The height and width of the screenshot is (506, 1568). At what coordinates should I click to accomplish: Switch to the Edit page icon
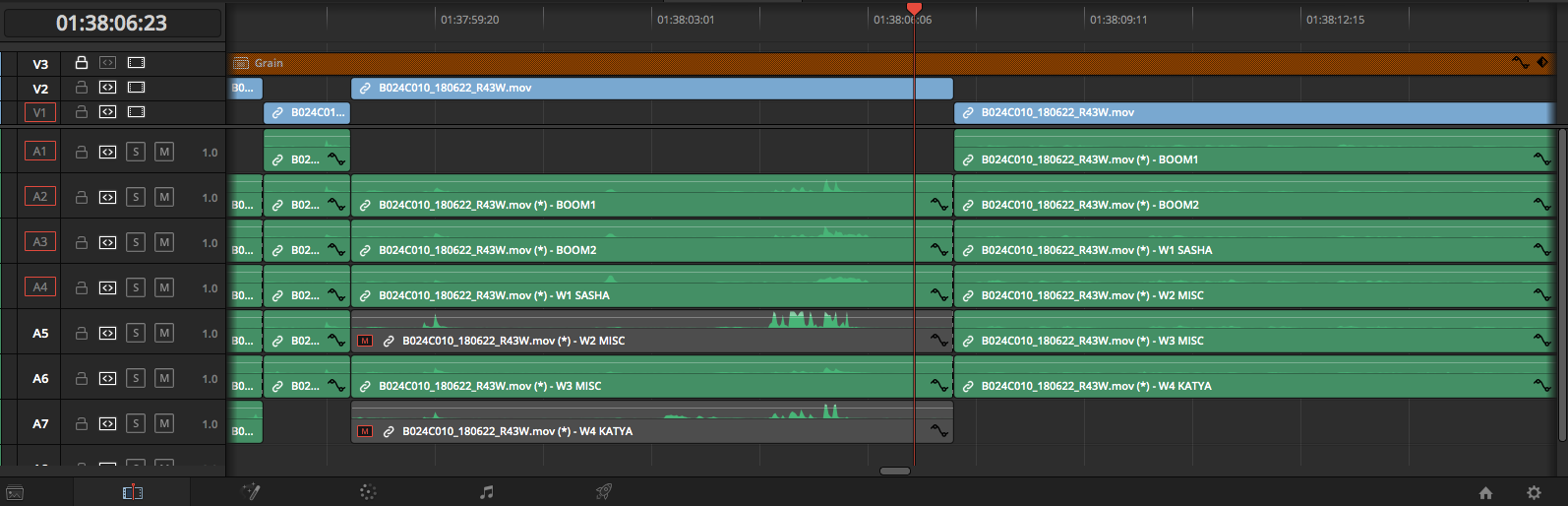coord(133,492)
